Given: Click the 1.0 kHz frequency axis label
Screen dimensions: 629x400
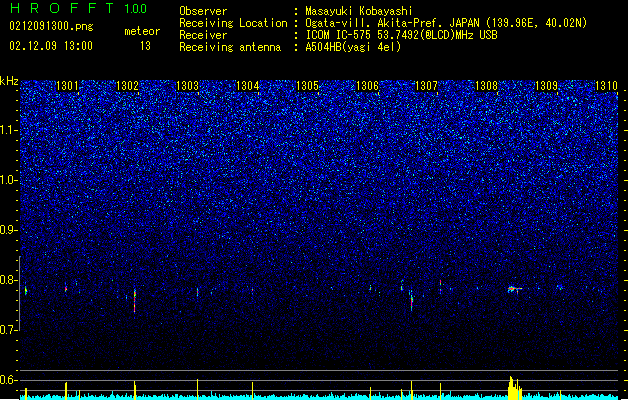Looking at the screenshot, I should point(8,180).
